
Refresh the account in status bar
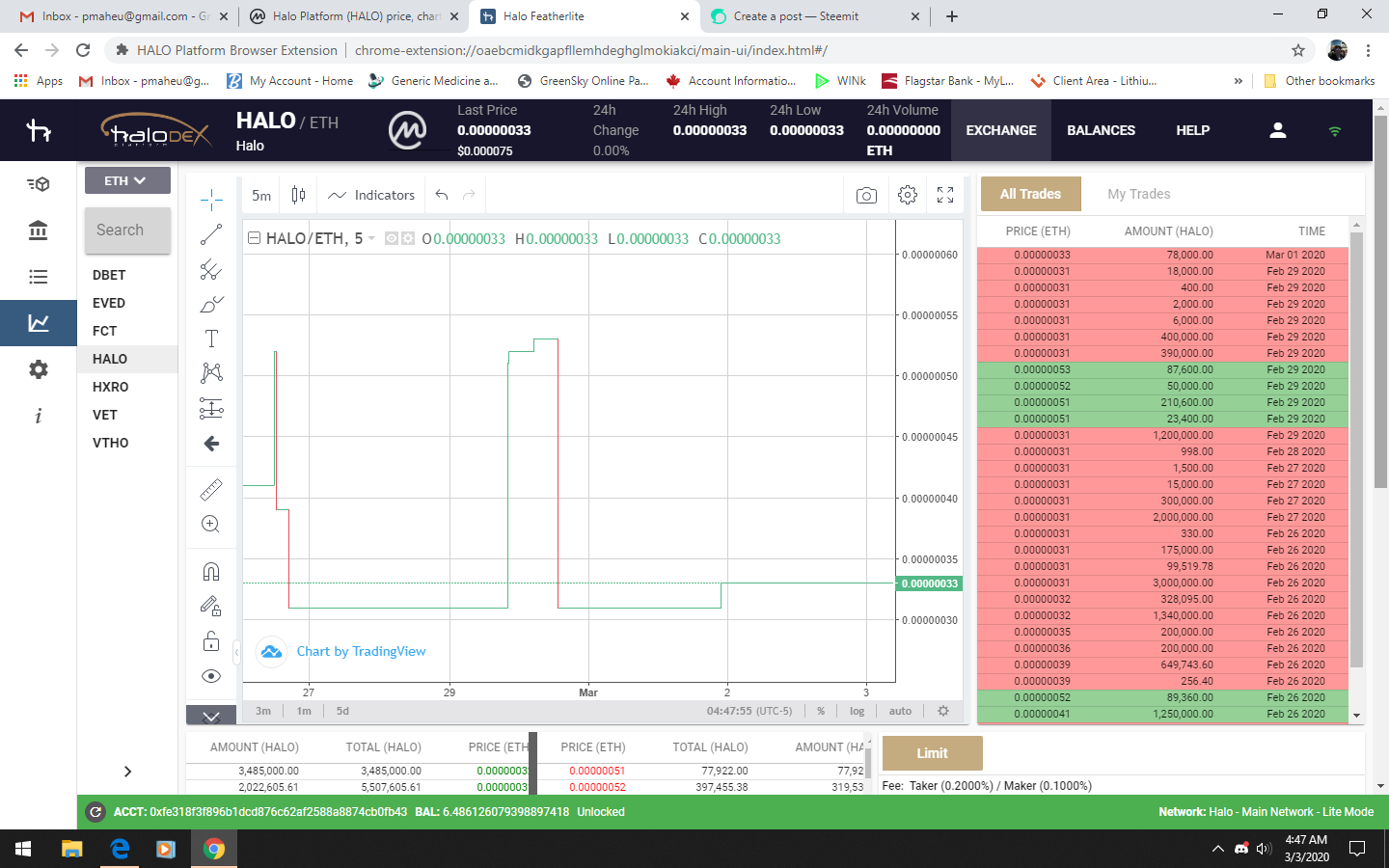pos(95,812)
